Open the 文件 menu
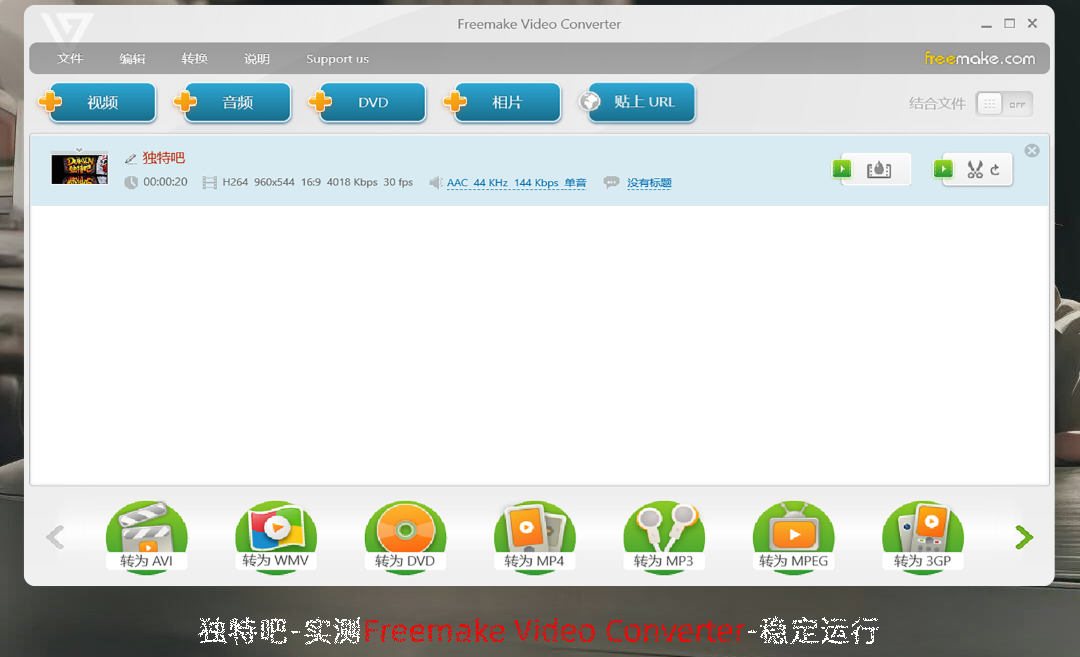The image size is (1080, 657). click(70, 59)
